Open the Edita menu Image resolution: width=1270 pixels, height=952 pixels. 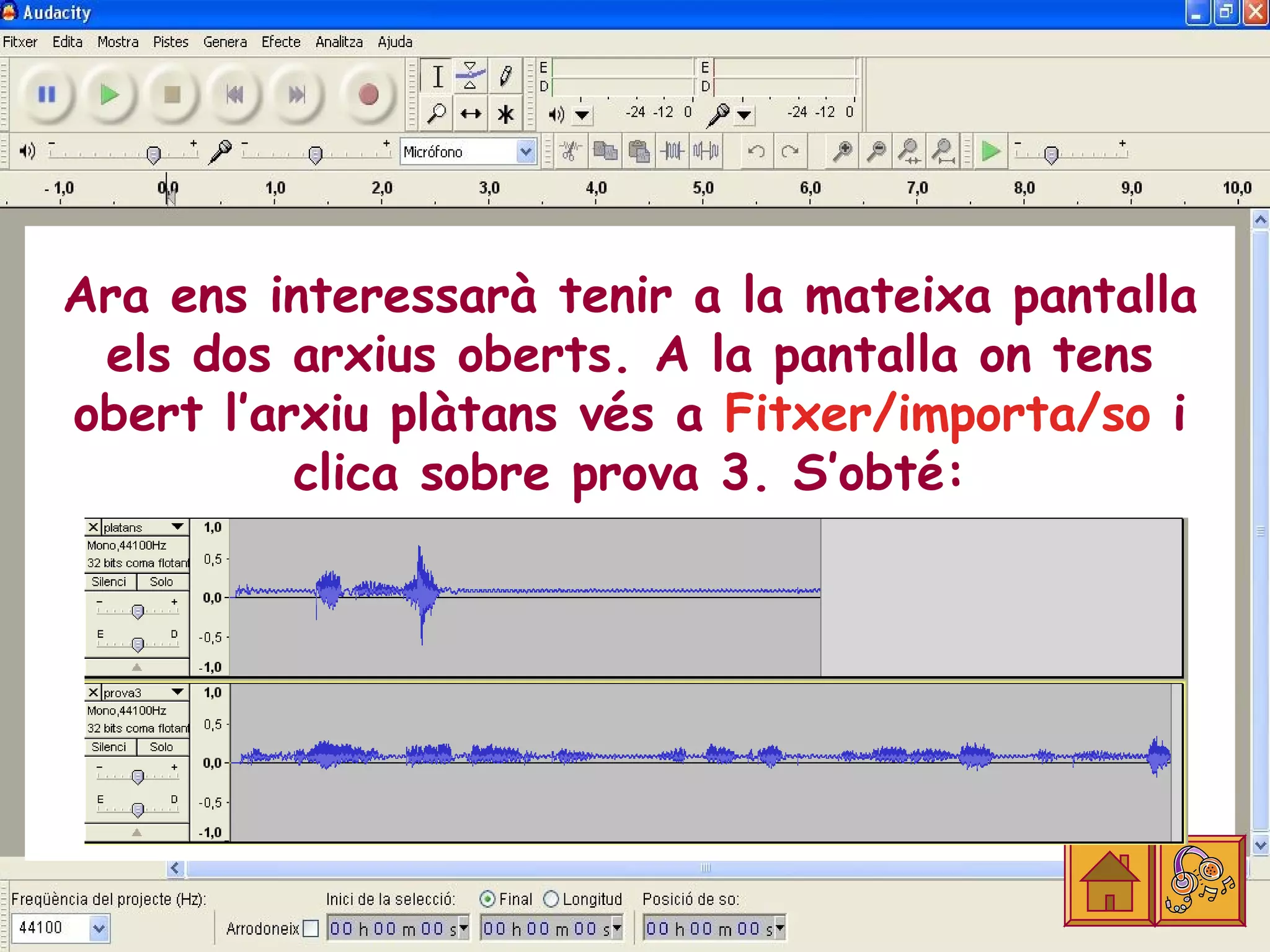(68, 42)
